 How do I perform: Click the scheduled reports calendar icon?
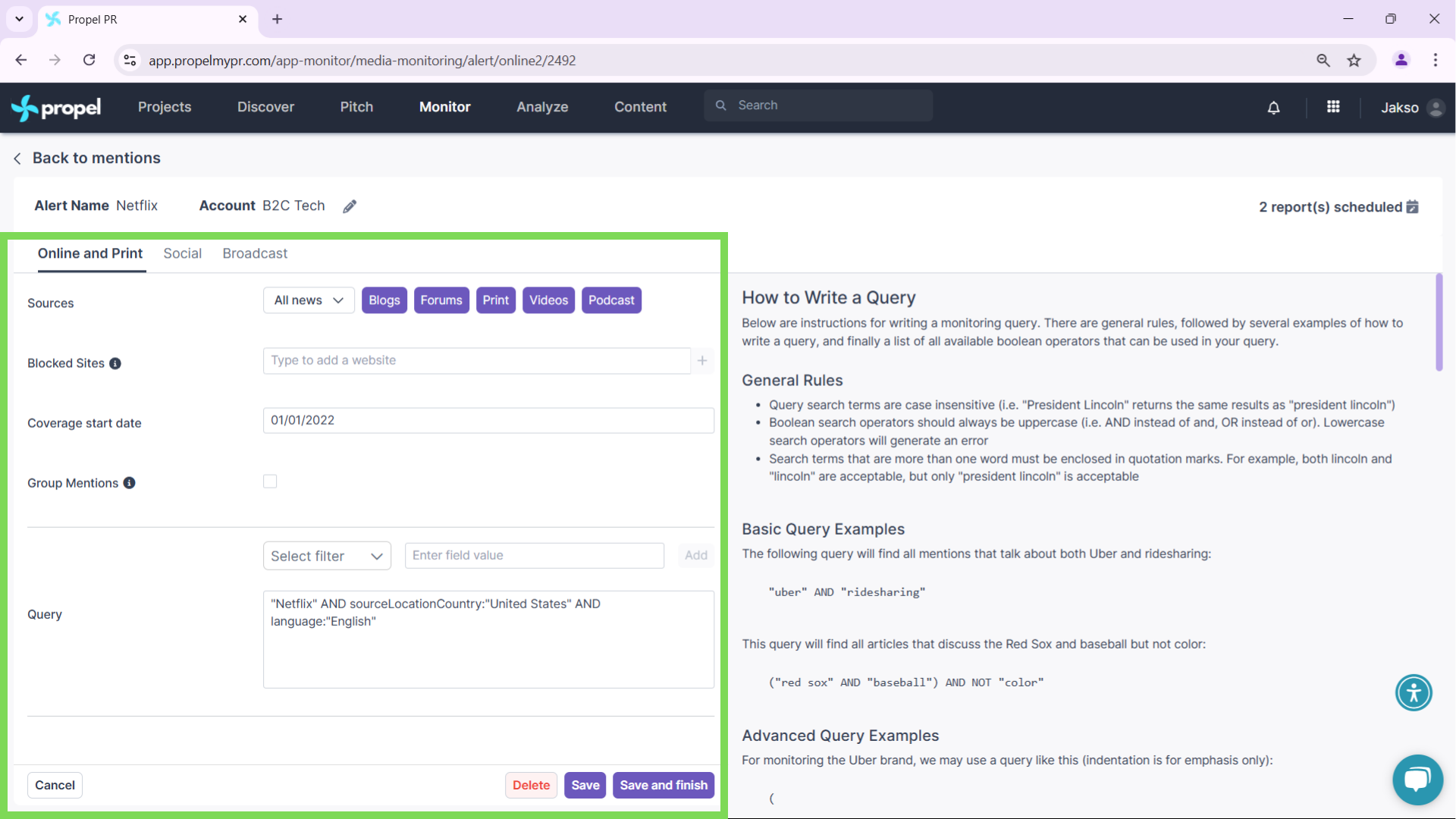coord(1413,206)
